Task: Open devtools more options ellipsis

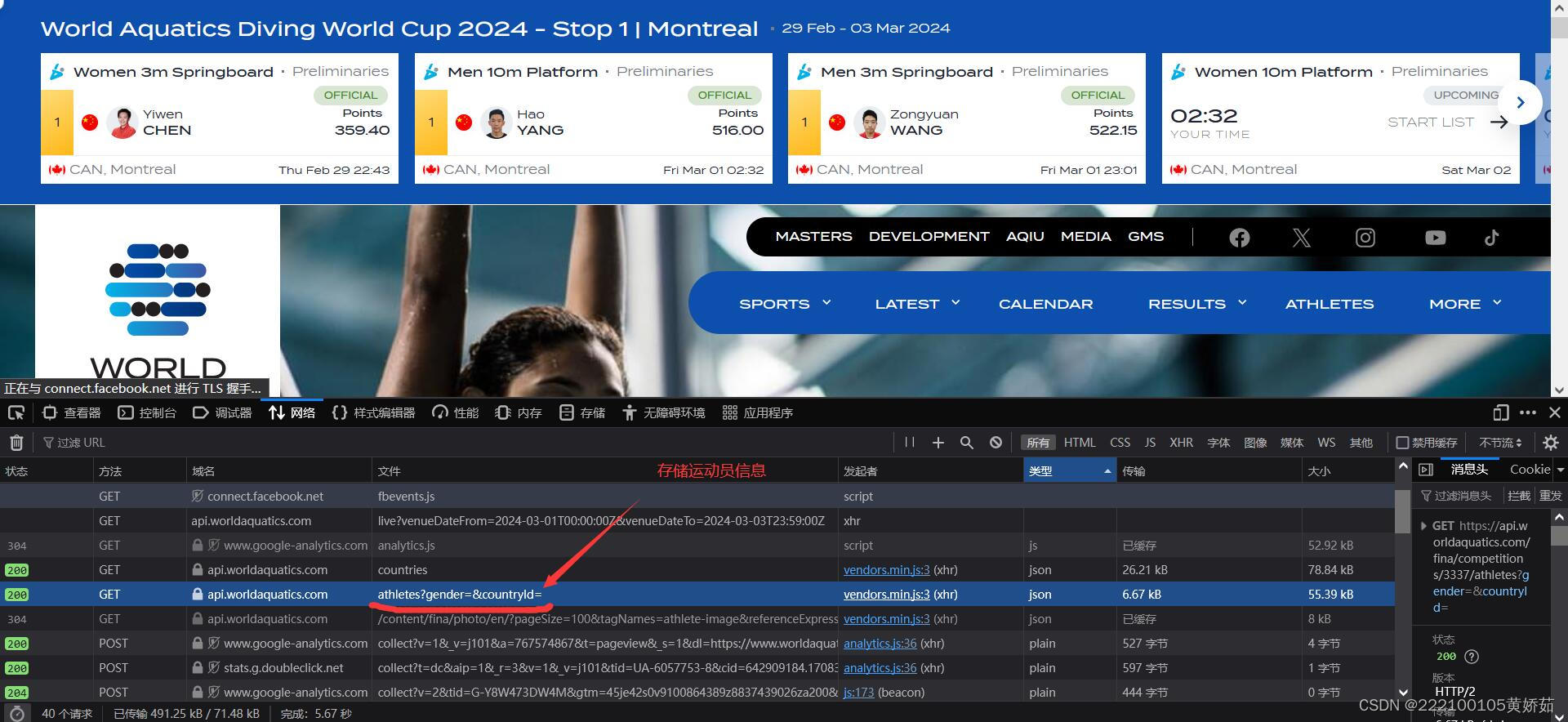Action: [x=1528, y=412]
